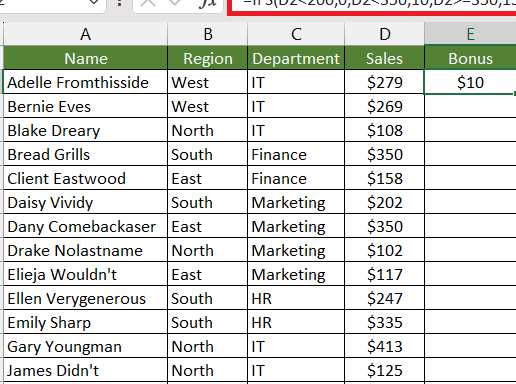Select the cell containing Dany Comebackaser
This screenshot has height=384, width=516.
(85, 226)
